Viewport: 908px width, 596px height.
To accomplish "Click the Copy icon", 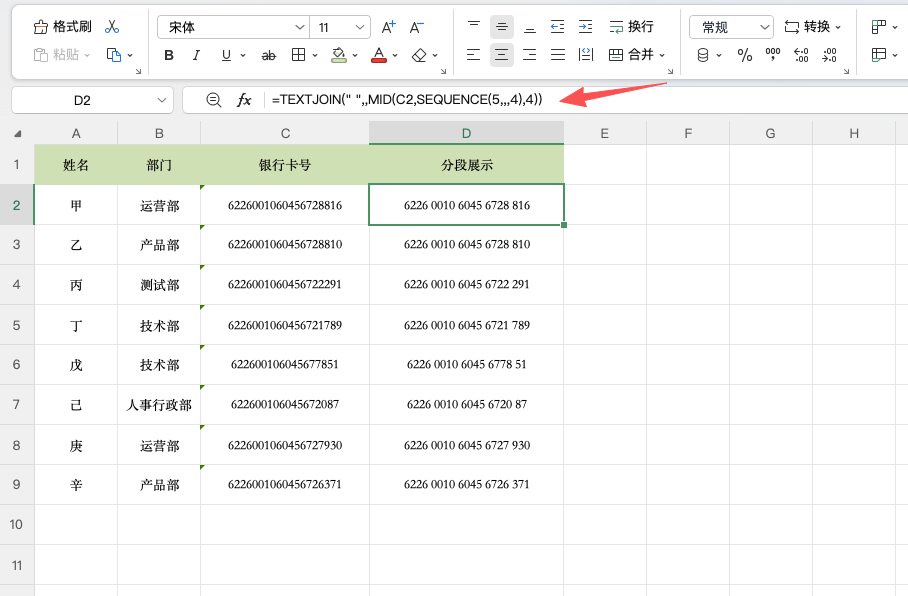I will click(114, 55).
